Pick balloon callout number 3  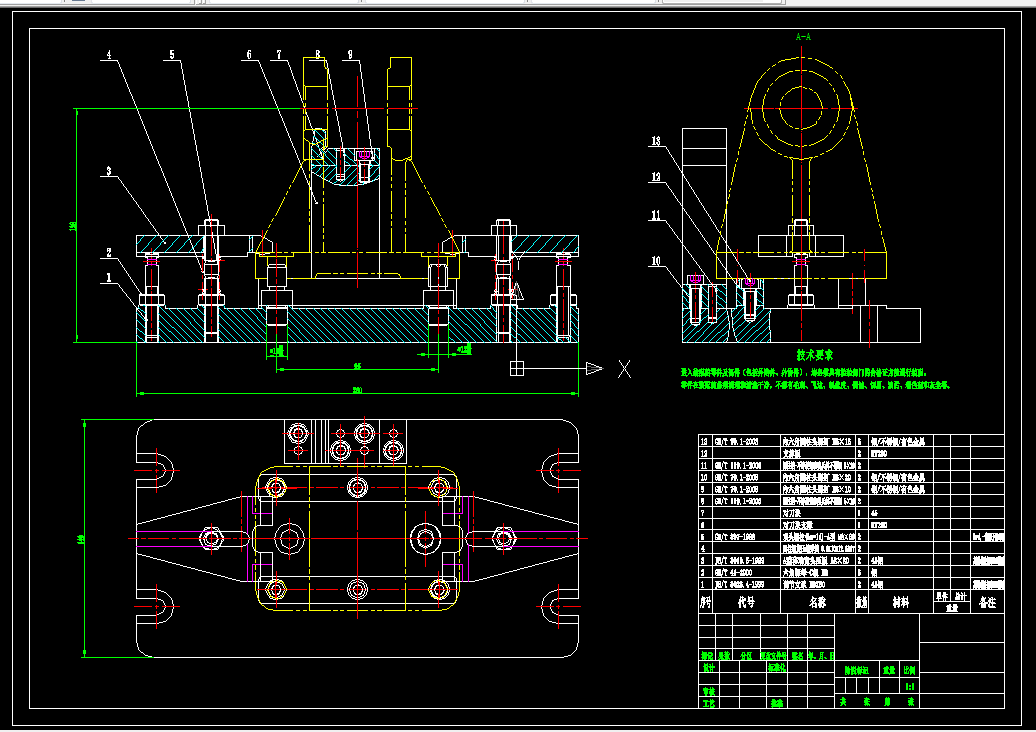point(109,171)
